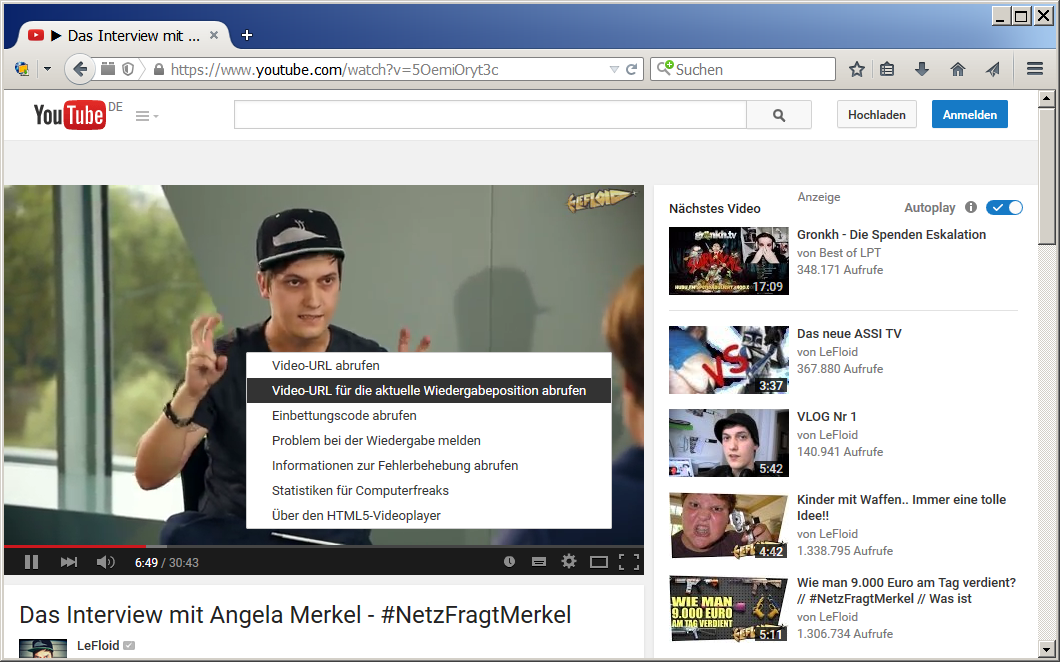Open Statistiken für Computerfreaks

(x=429, y=490)
